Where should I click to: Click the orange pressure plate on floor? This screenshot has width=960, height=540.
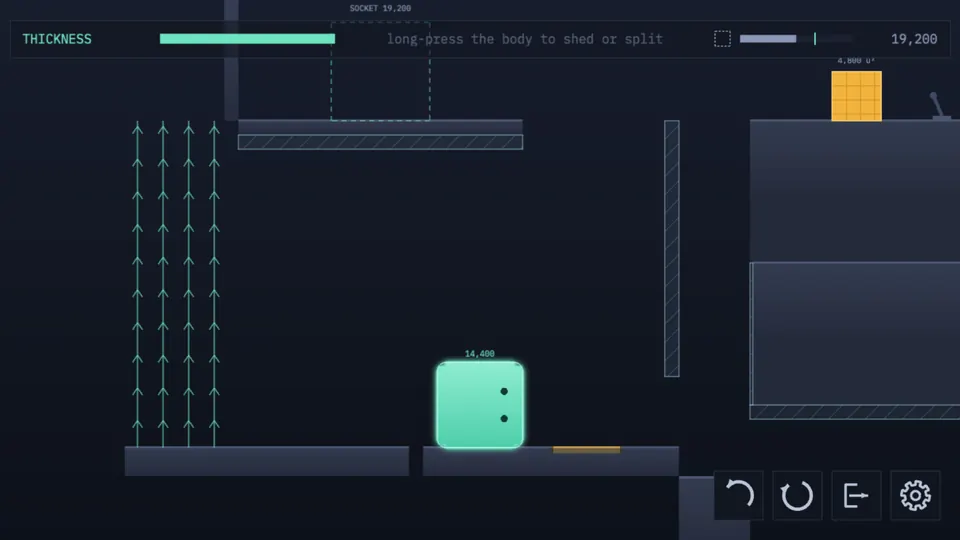587,450
